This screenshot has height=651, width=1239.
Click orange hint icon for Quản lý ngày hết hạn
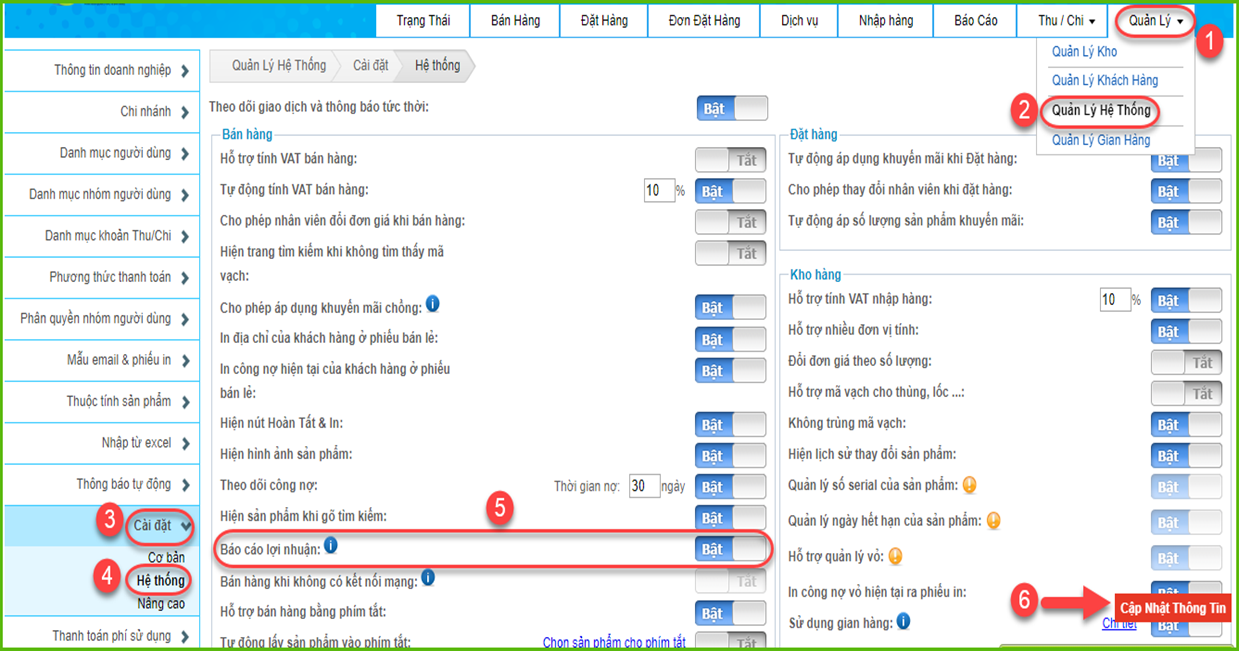(x=993, y=520)
